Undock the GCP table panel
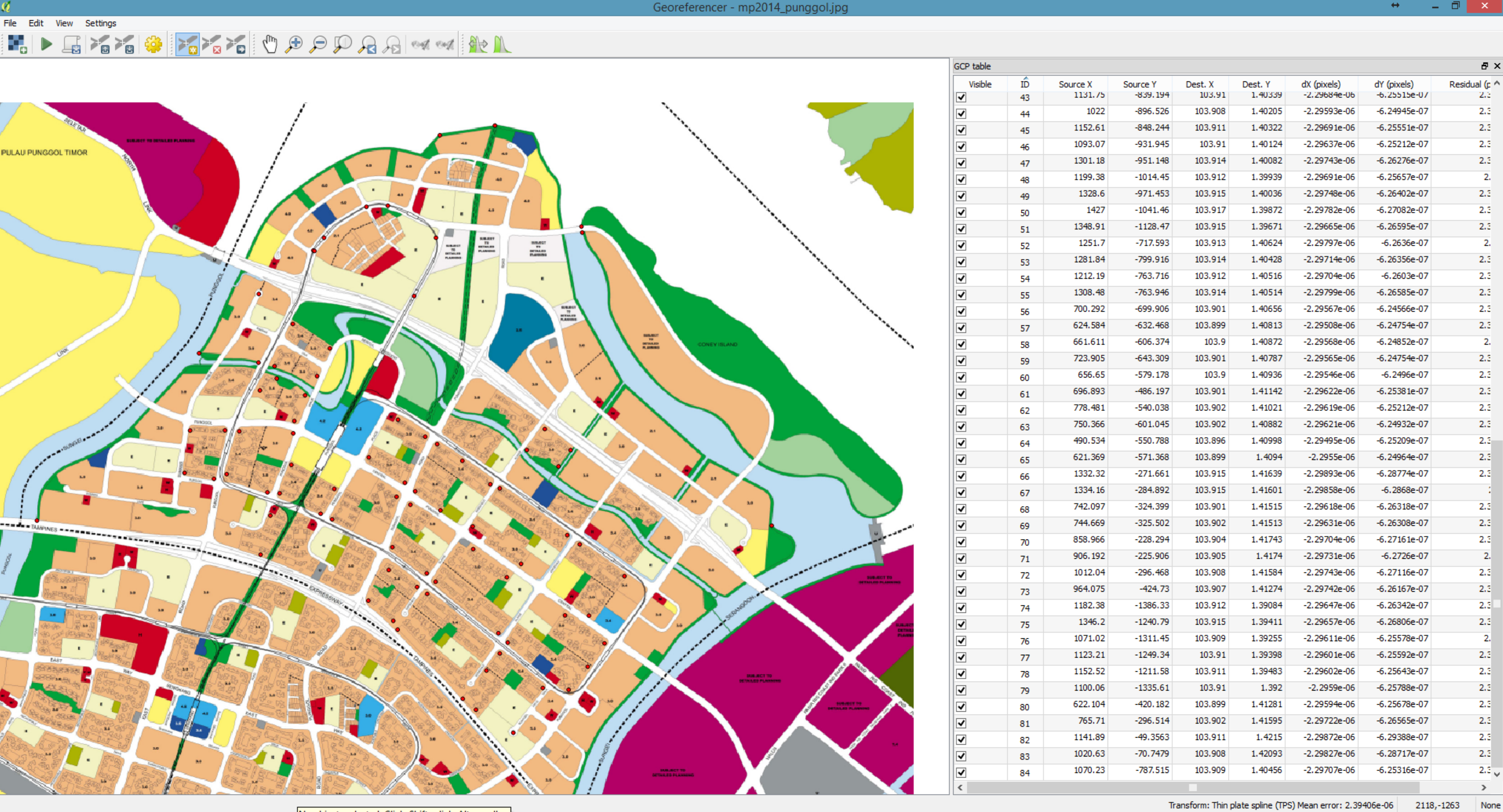 click(1484, 66)
